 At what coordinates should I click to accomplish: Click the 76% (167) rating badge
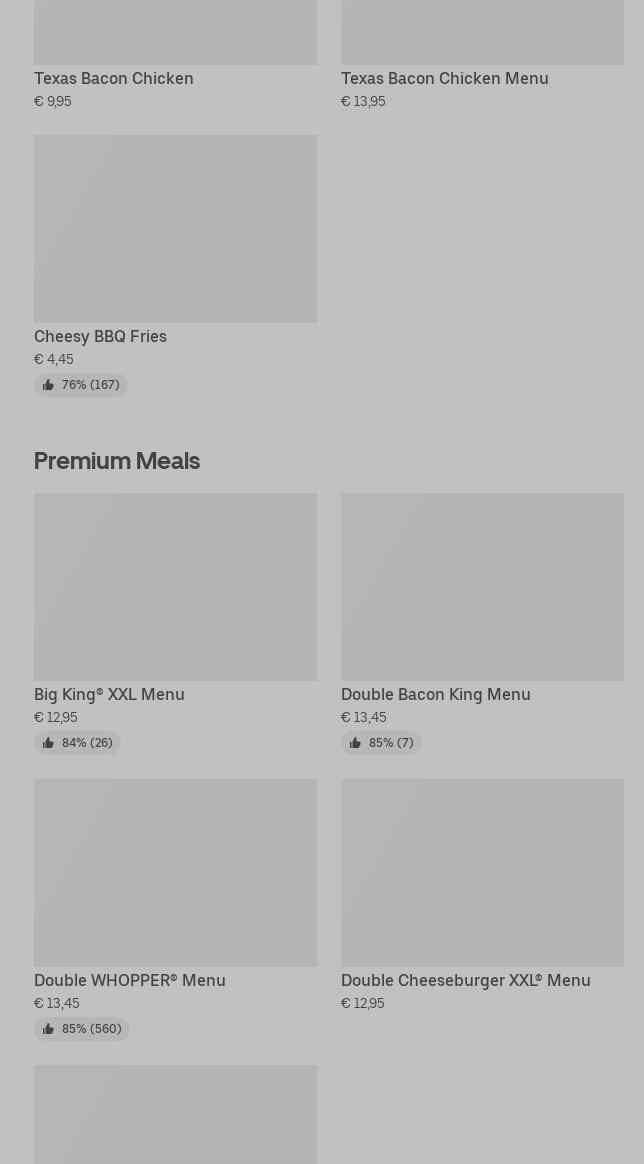[81, 385]
